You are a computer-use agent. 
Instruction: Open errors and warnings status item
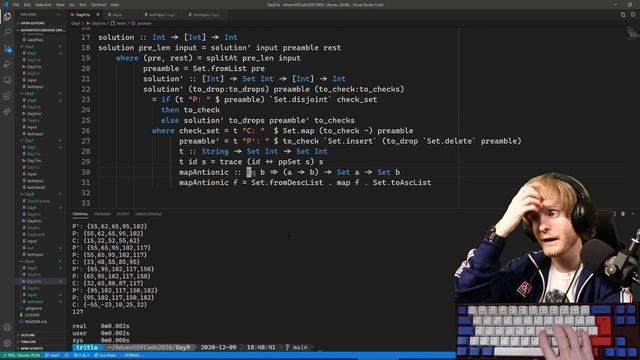[x=81, y=356]
